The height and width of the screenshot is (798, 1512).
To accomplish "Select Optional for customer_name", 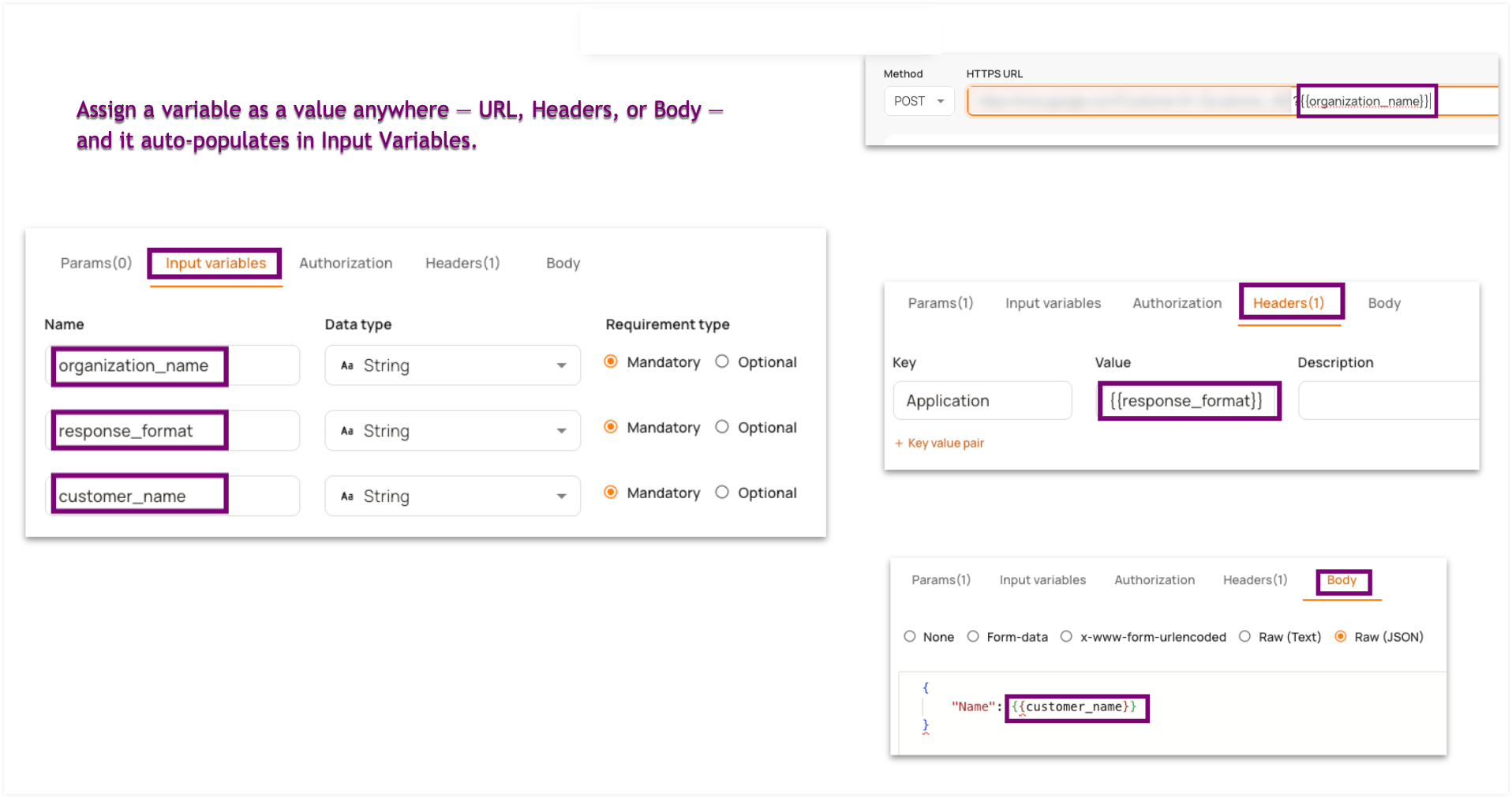I will point(722,493).
